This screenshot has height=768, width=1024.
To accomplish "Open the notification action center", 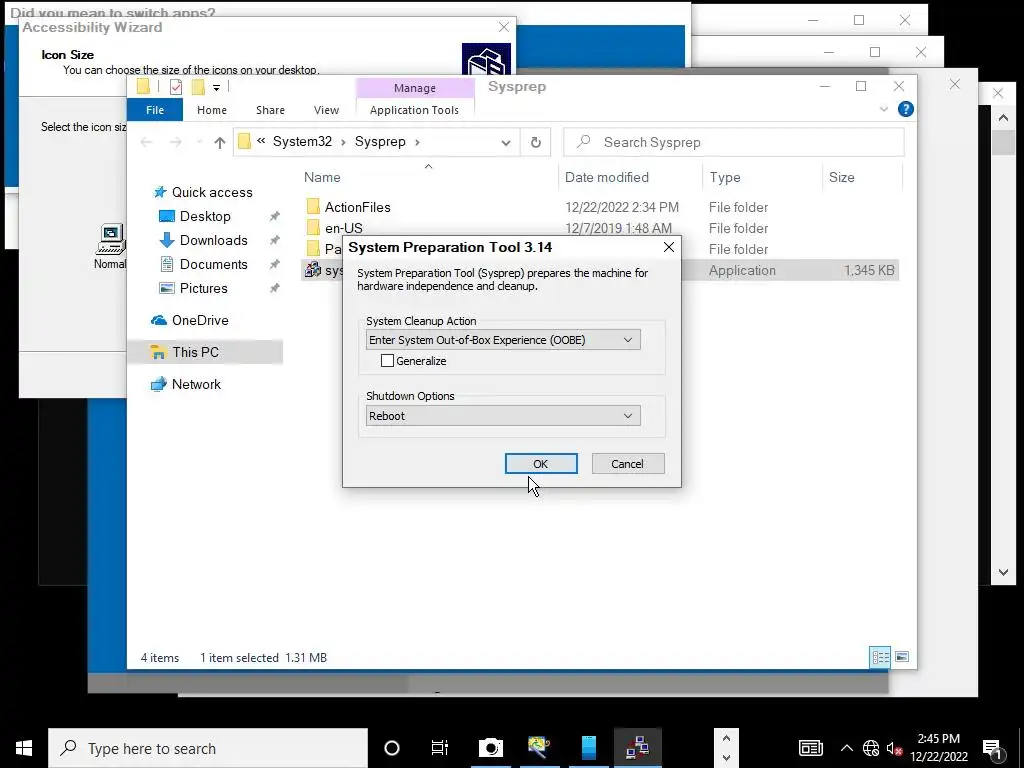I will coord(993,748).
